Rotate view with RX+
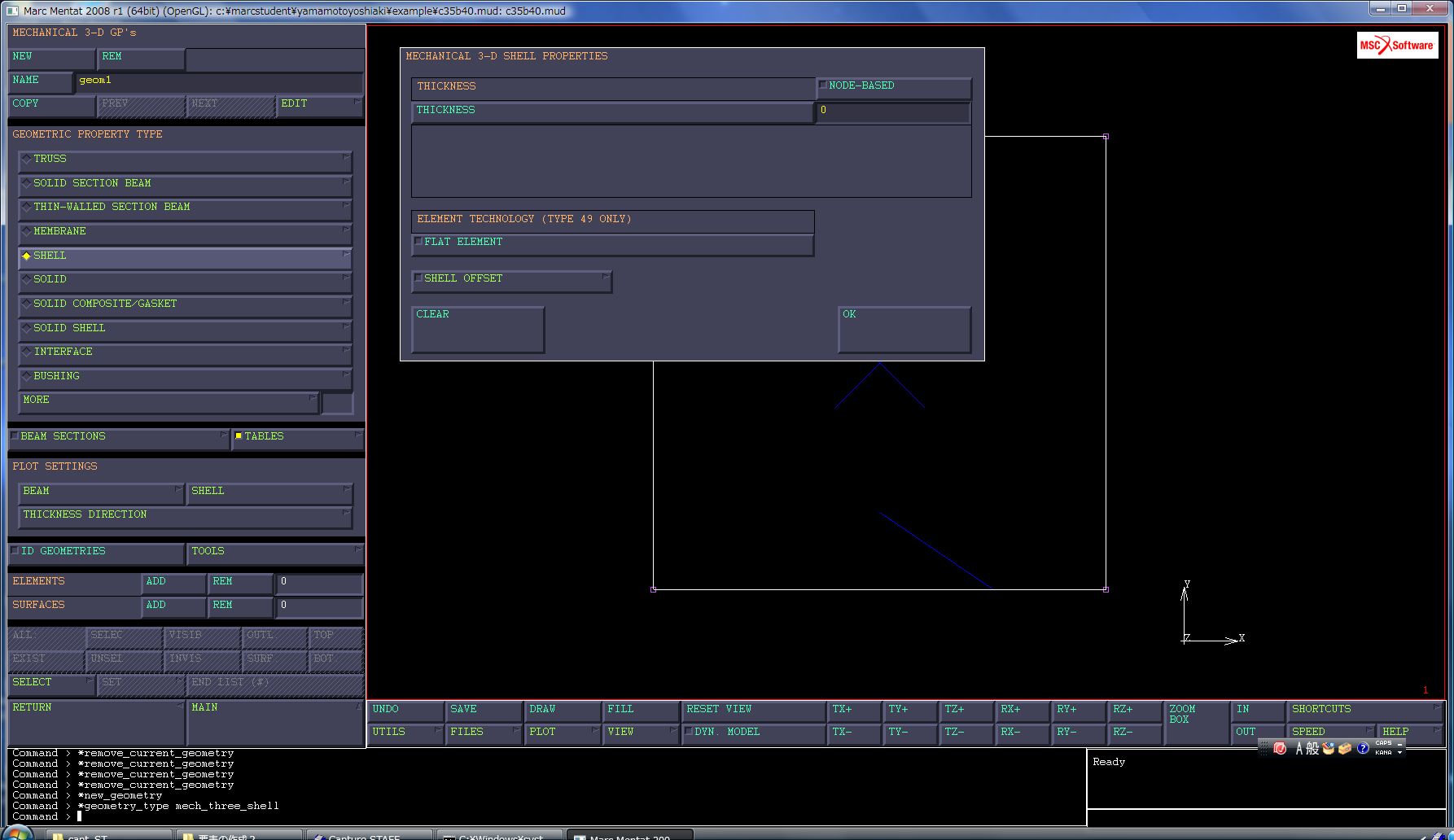The image size is (1454, 840). pos(1022,711)
